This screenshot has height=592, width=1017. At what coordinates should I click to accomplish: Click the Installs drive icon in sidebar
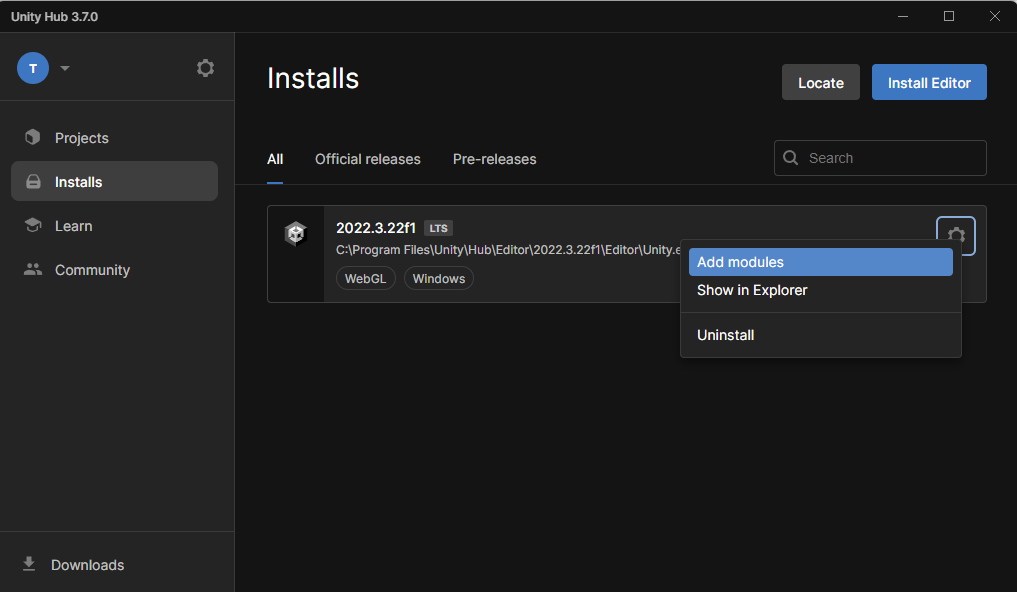tap(33, 182)
